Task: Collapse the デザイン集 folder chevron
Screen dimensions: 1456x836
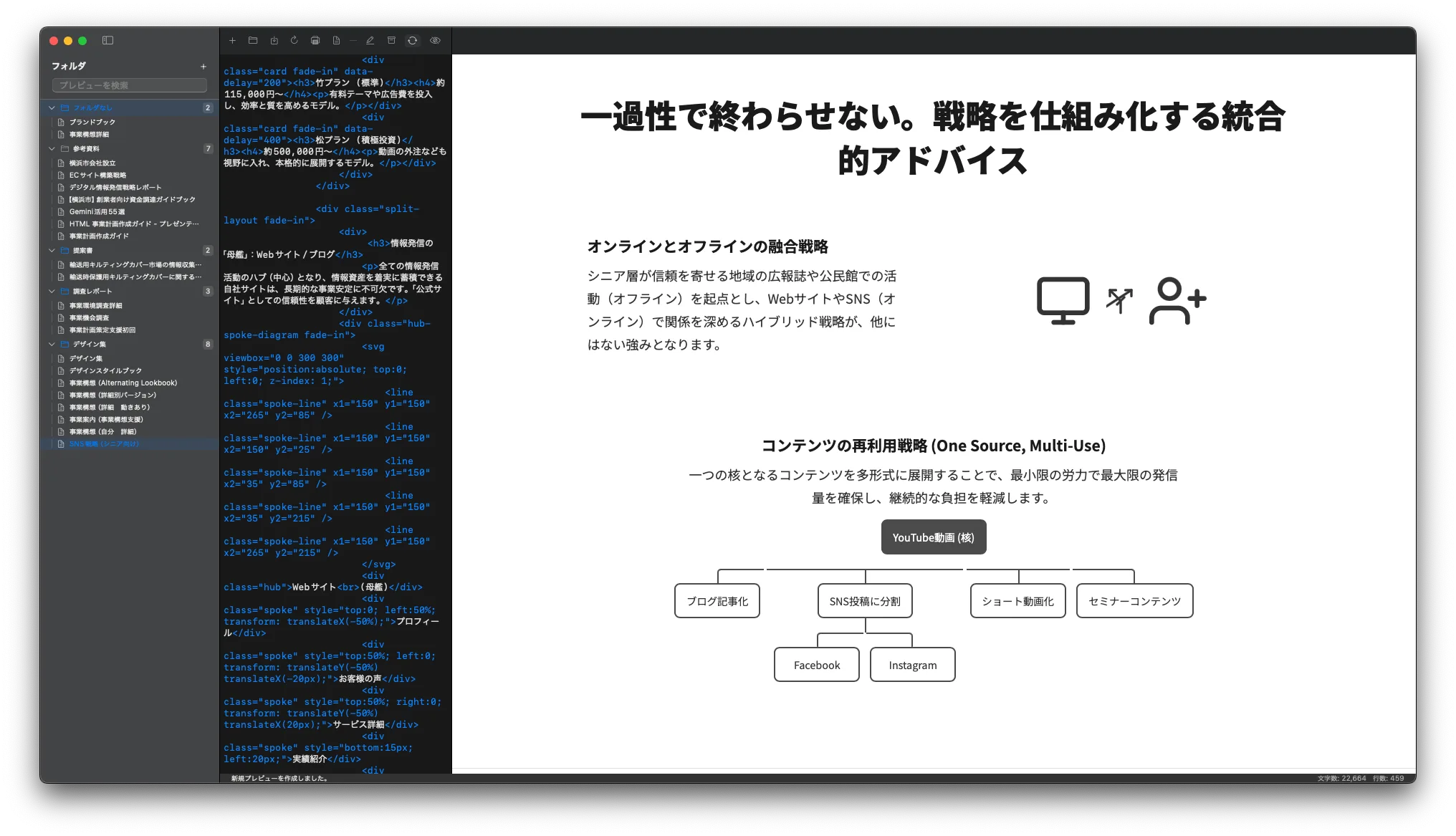Action: click(52, 345)
